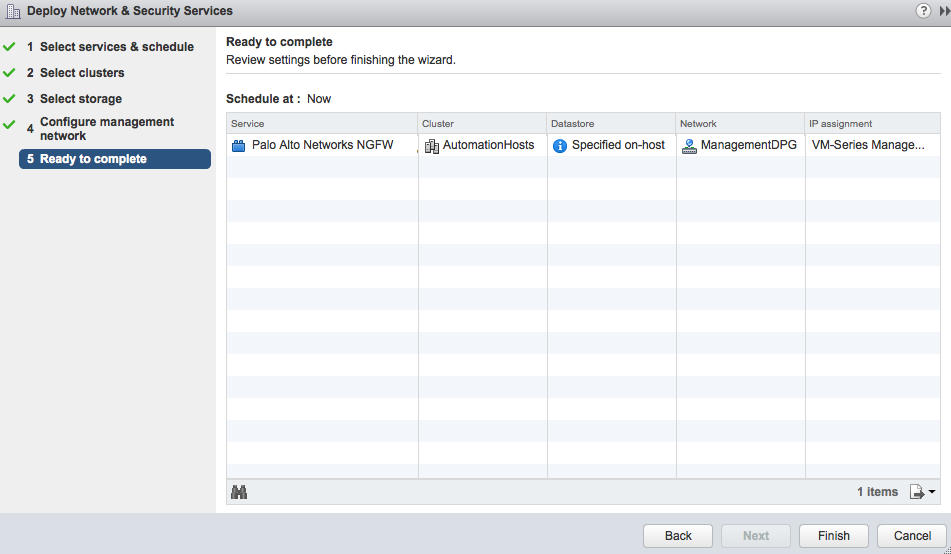
Task: Sort by the Network column header
Action: point(740,123)
